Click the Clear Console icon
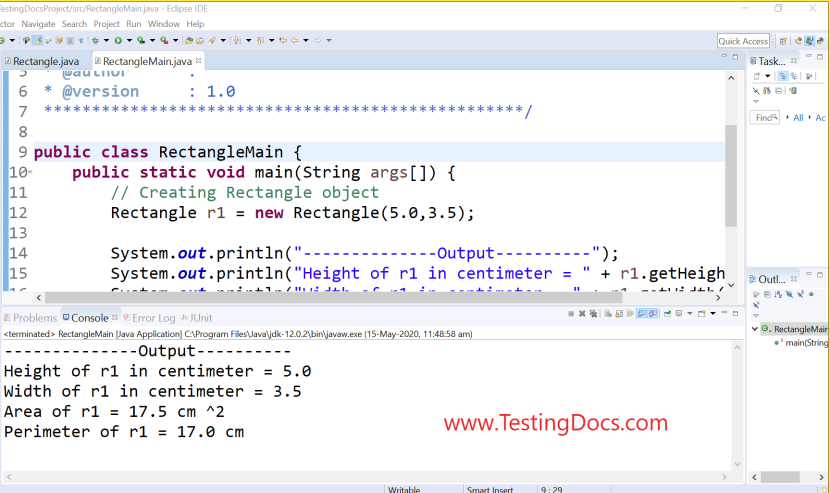830x493 pixels. (x=608, y=313)
